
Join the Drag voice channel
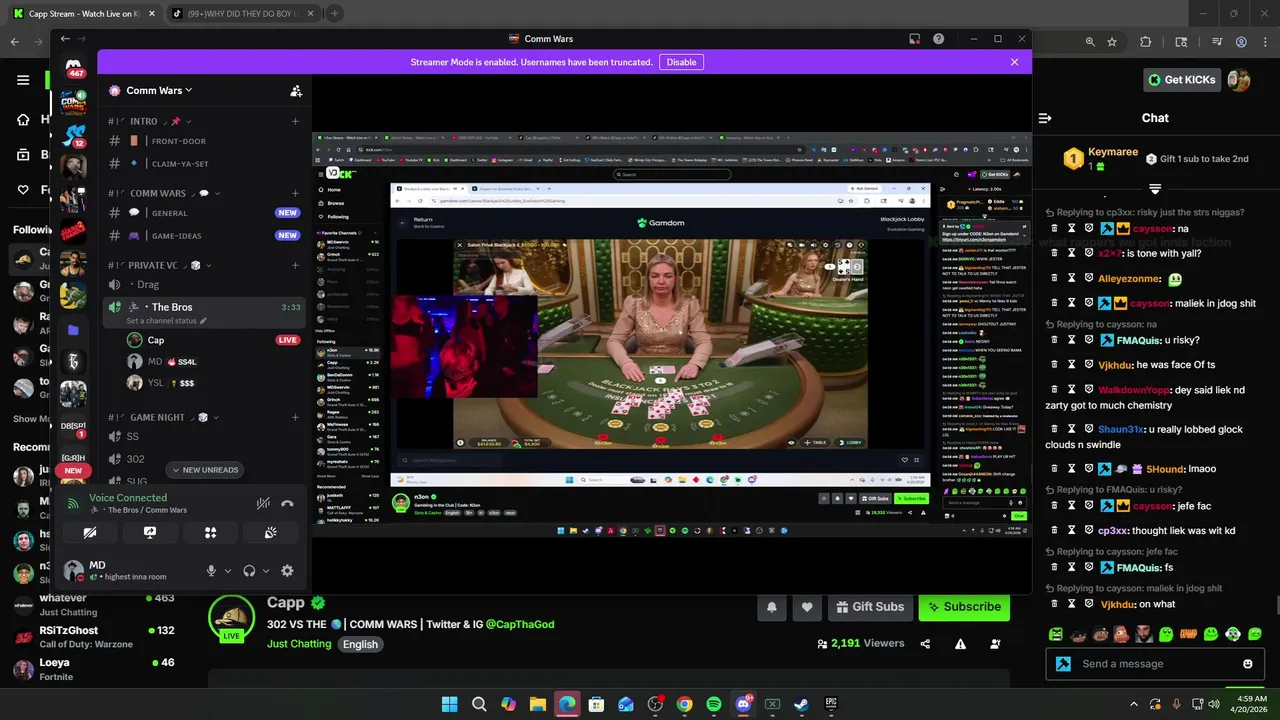(204, 284)
